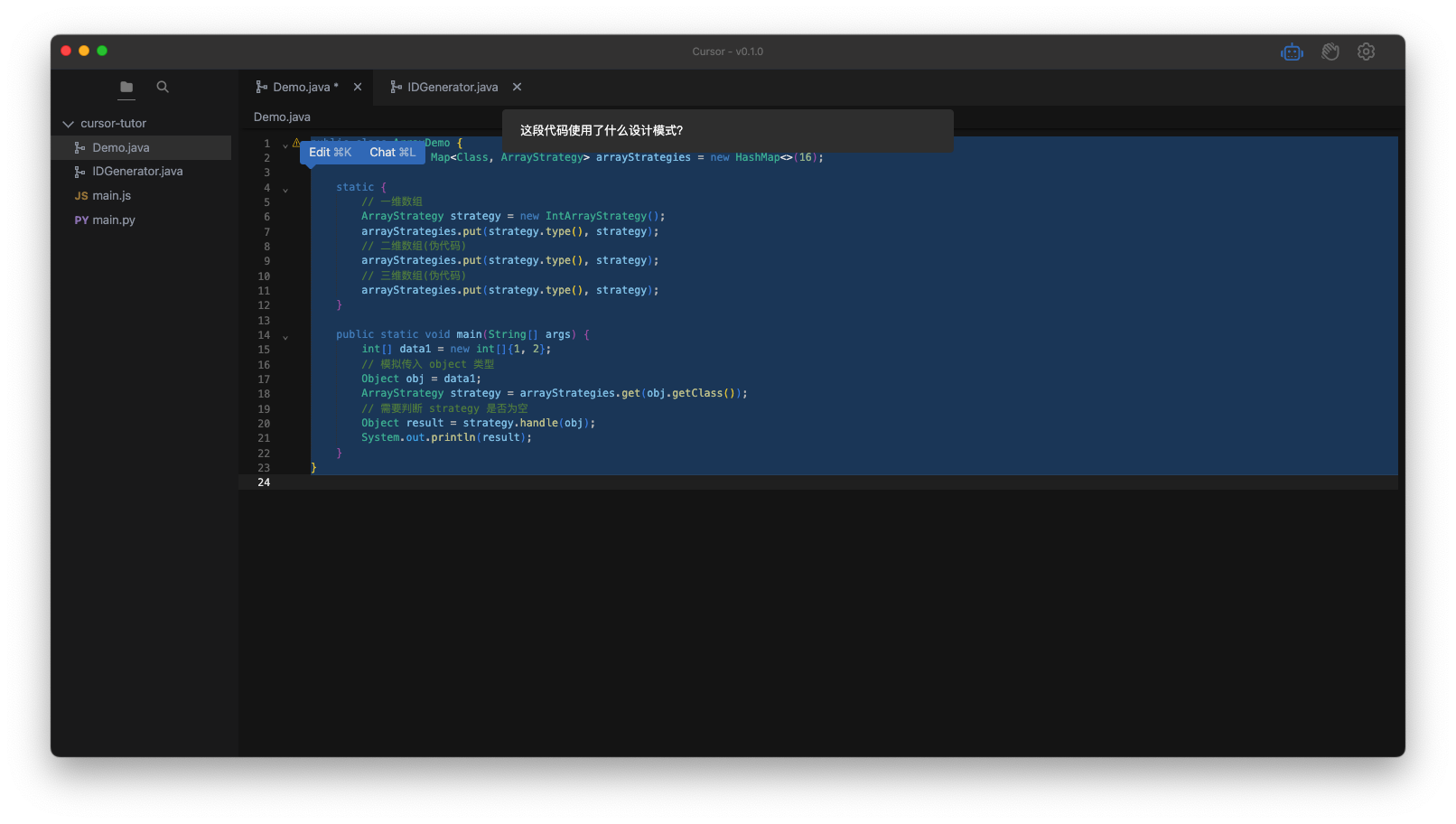Image resolution: width=1456 pixels, height=824 pixels.
Task: Open the AI chat robot icon
Action: click(x=1292, y=52)
